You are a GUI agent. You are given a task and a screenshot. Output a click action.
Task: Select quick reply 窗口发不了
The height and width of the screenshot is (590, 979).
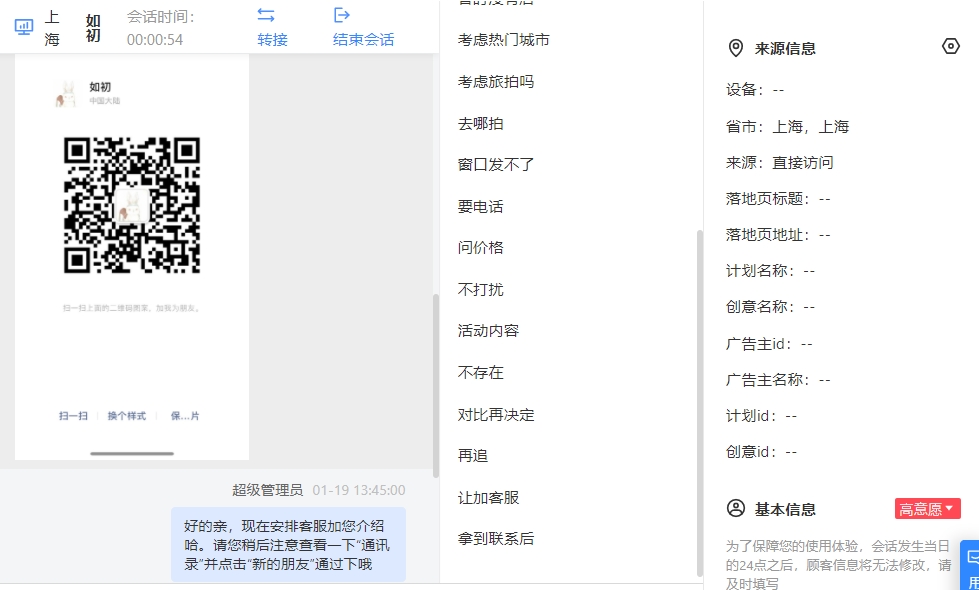pyautogui.click(x=496, y=165)
